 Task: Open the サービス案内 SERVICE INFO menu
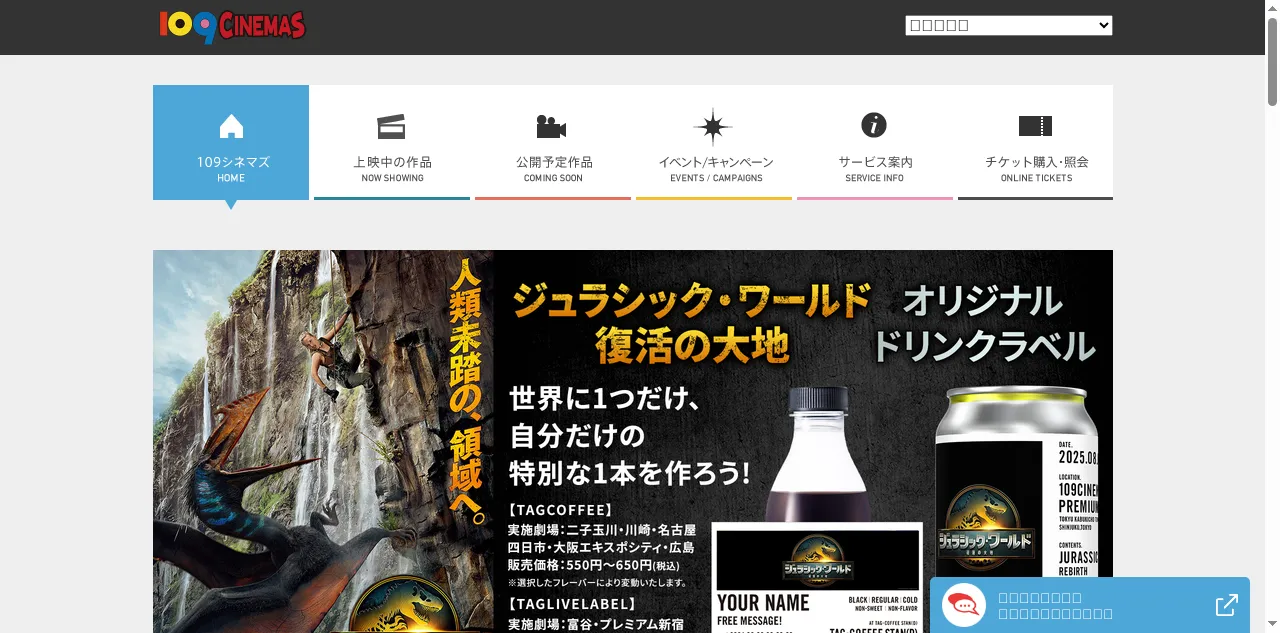[x=875, y=142]
